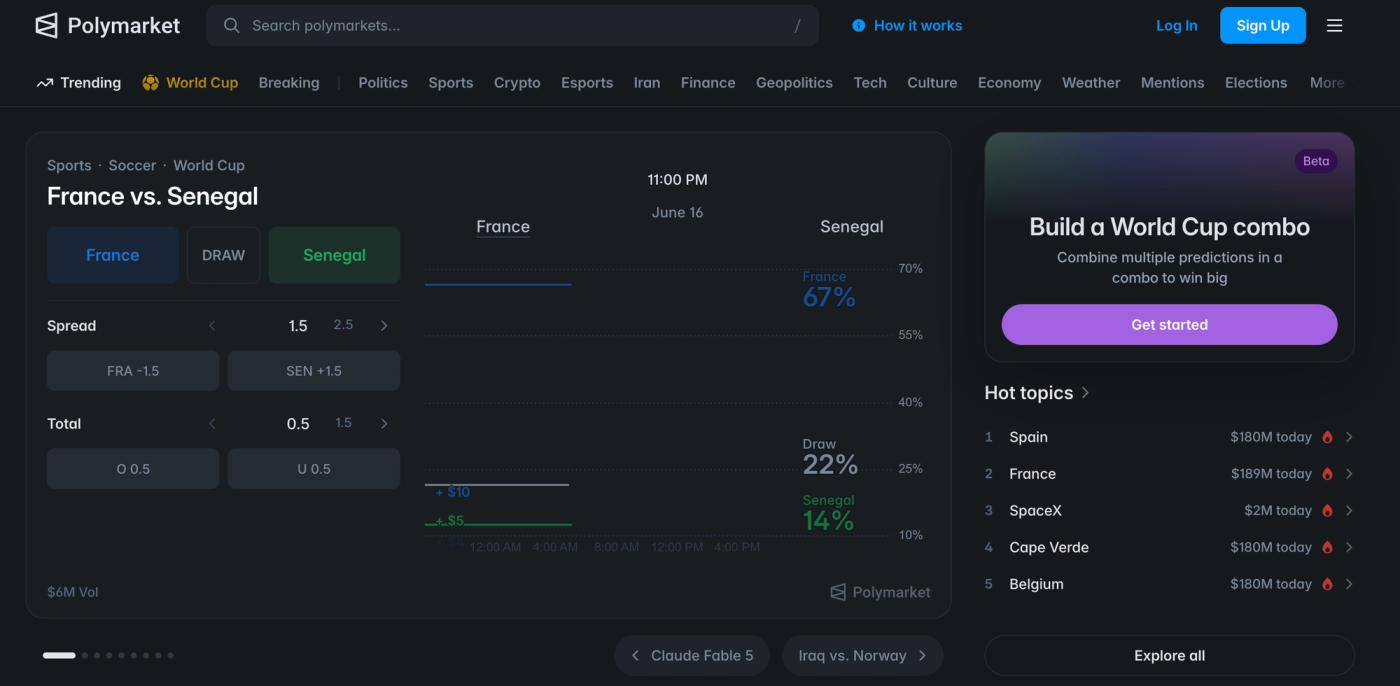1400x686 pixels.
Task: Click the More categories item
Action: click(1327, 83)
